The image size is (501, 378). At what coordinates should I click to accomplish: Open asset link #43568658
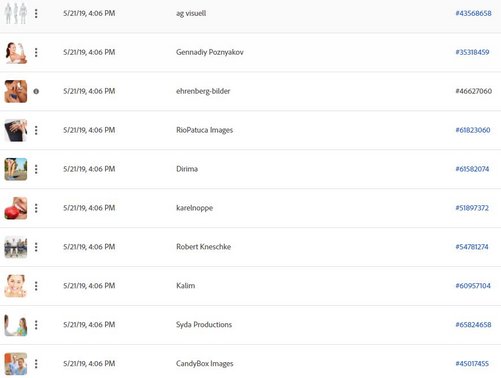tap(473, 13)
